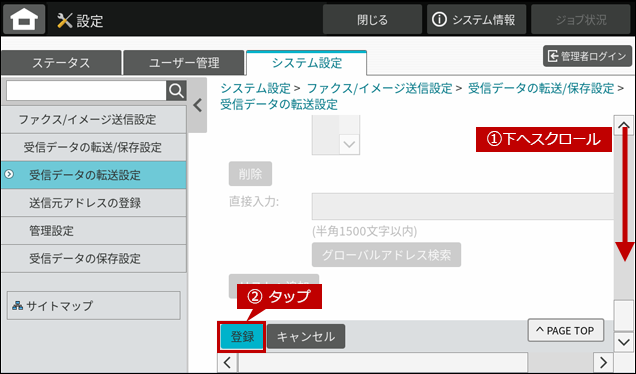The image size is (636, 374).
Task: Select システム設定 tab
Action: [307, 63]
